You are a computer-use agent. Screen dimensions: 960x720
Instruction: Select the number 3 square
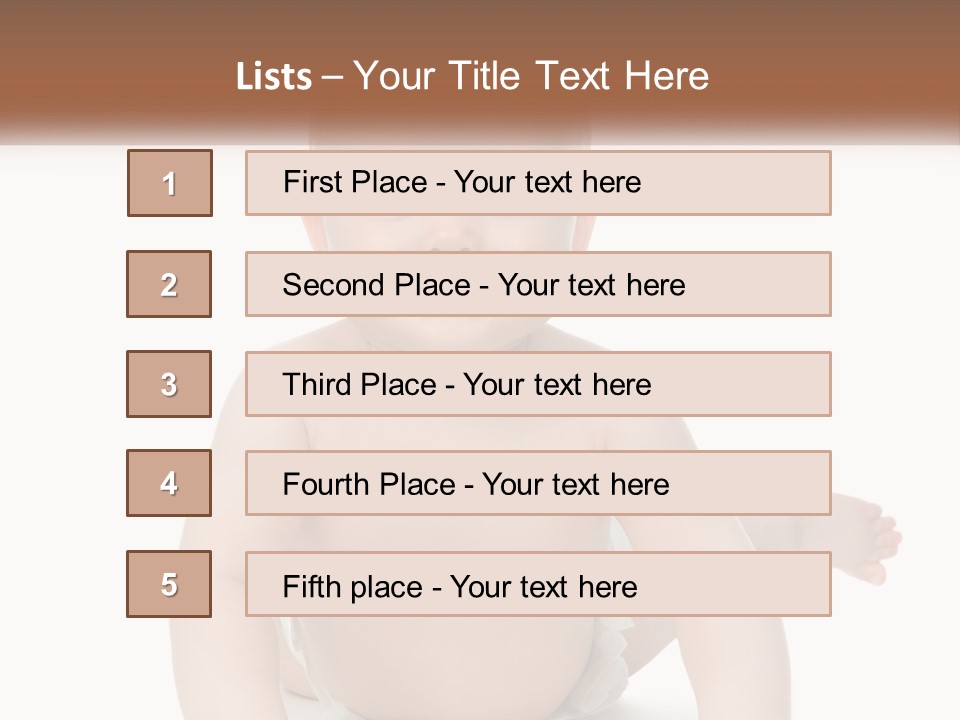click(x=169, y=384)
